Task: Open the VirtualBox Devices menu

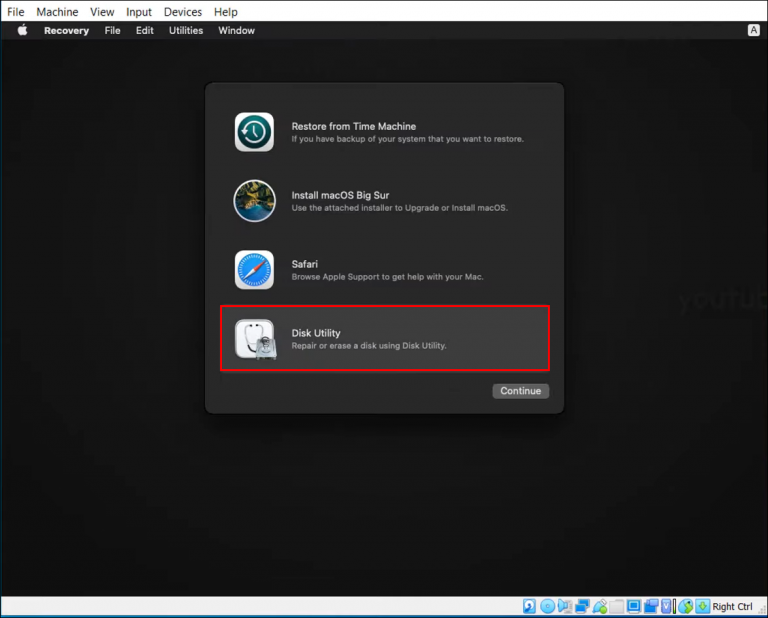Action: 183,12
